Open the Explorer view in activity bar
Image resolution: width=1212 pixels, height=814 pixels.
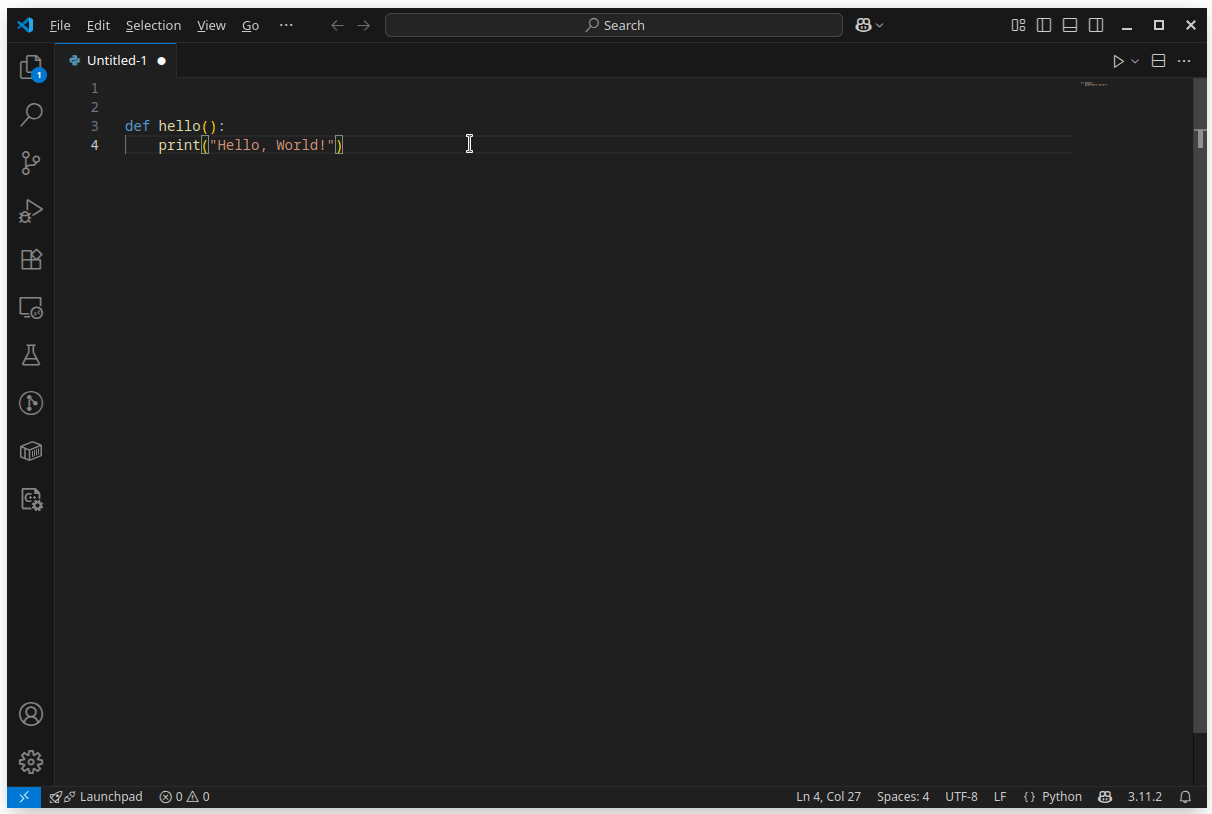pyautogui.click(x=31, y=68)
